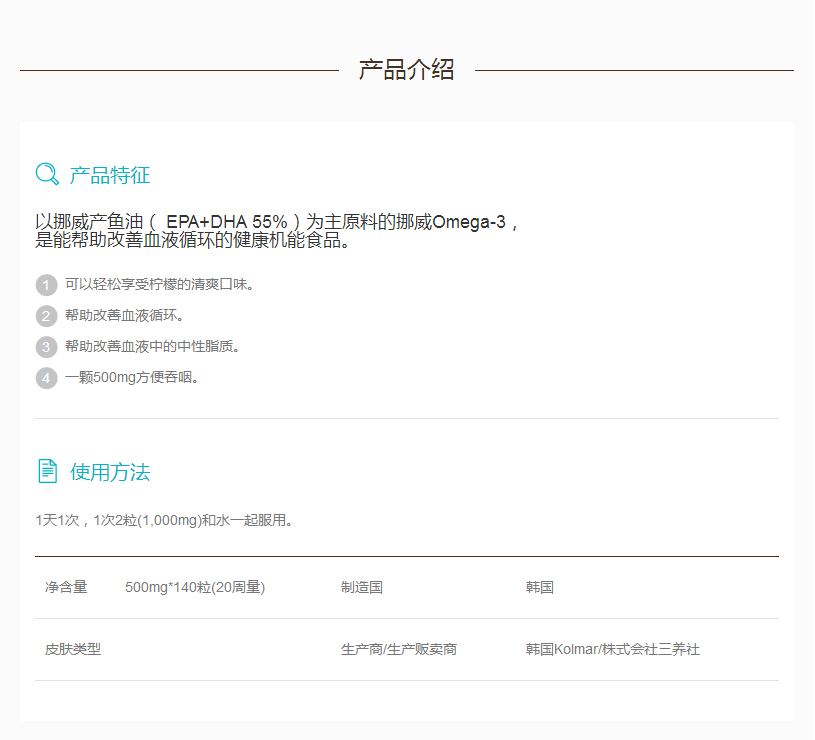Click the 健康机能食品 description line
815x740 pixels.
[x=193, y=241]
